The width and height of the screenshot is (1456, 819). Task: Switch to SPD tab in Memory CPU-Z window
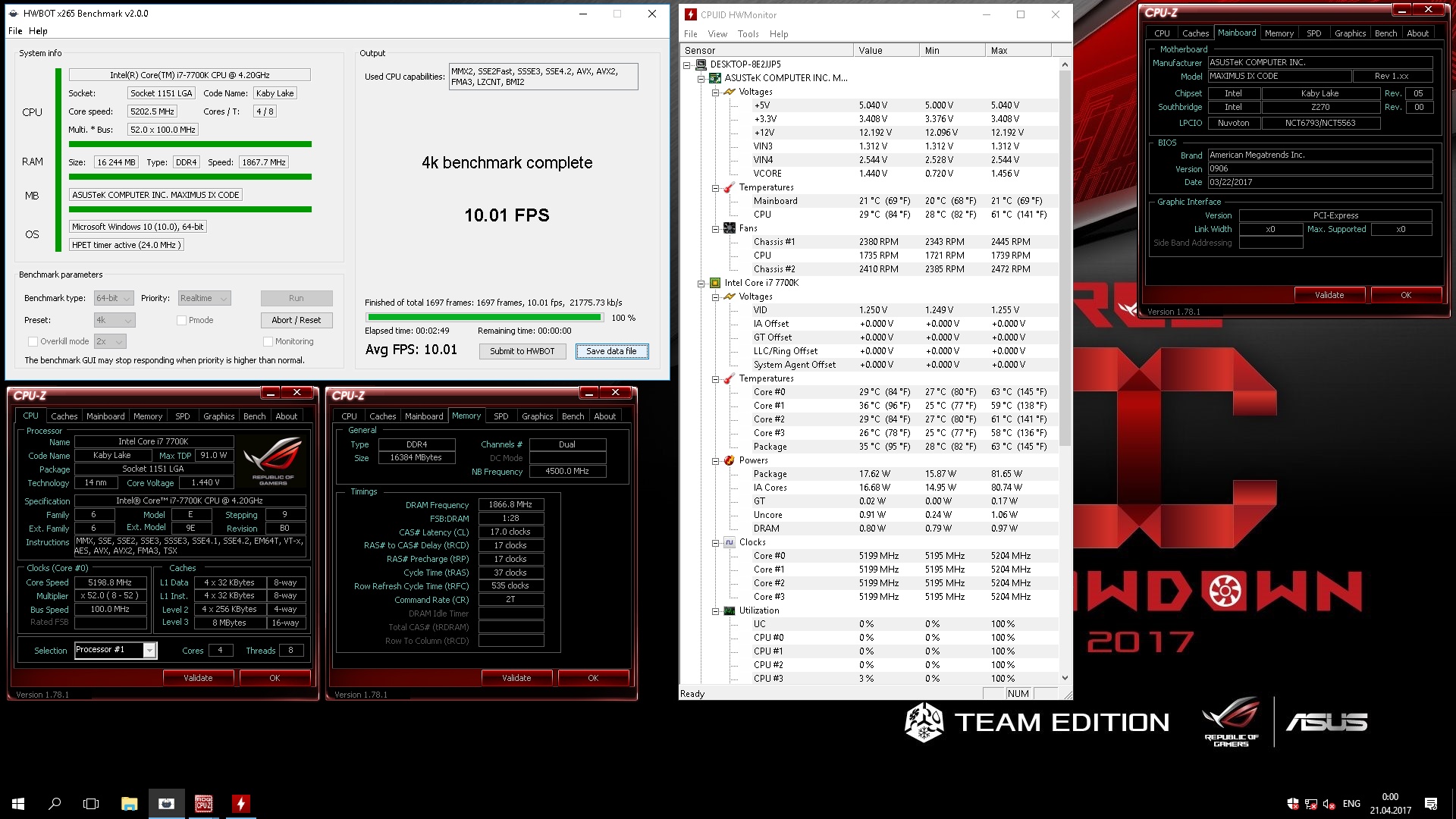(x=501, y=416)
